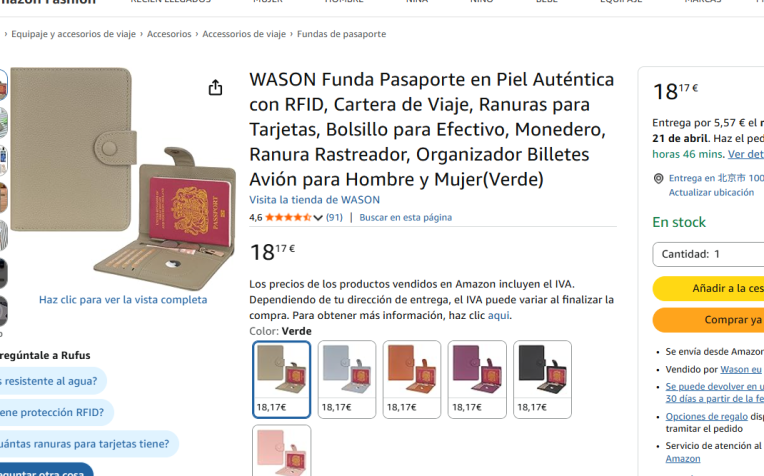Pick the purple passport cover variant
The image size is (764, 476).
click(x=477, y=379)
